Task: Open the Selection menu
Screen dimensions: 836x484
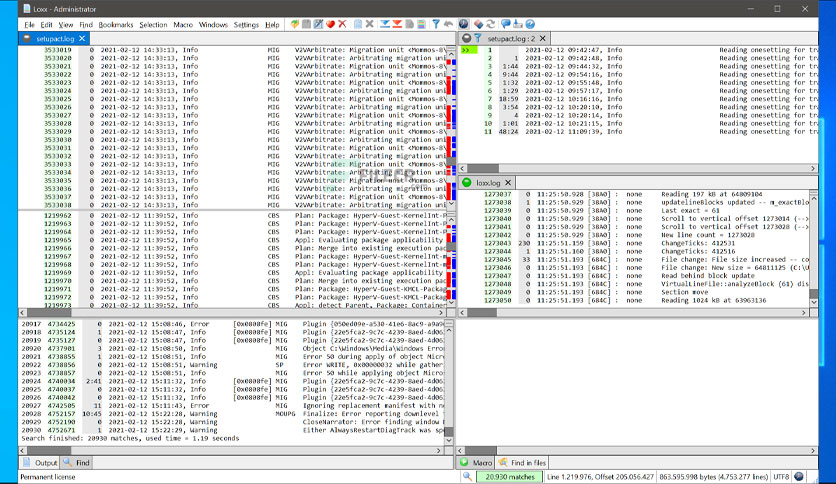Action: (x=153, y=25)
